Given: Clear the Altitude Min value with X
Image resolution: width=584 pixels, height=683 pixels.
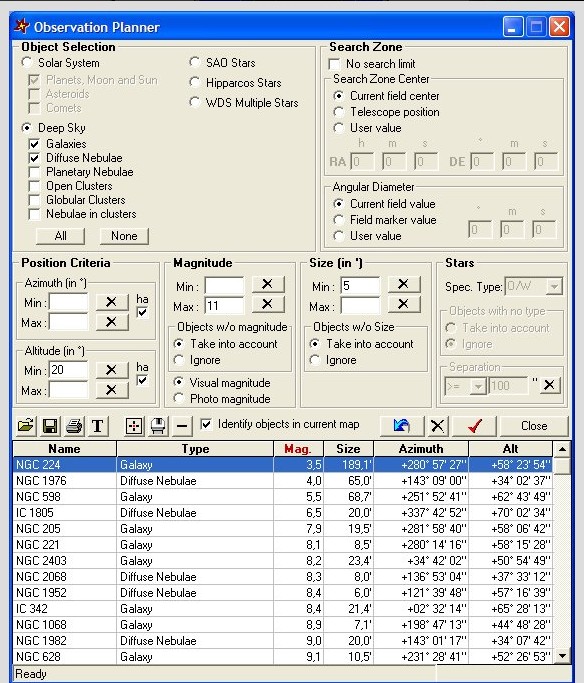Looking at the screenshot, I should pyautogui.click(x=112, y=369).
